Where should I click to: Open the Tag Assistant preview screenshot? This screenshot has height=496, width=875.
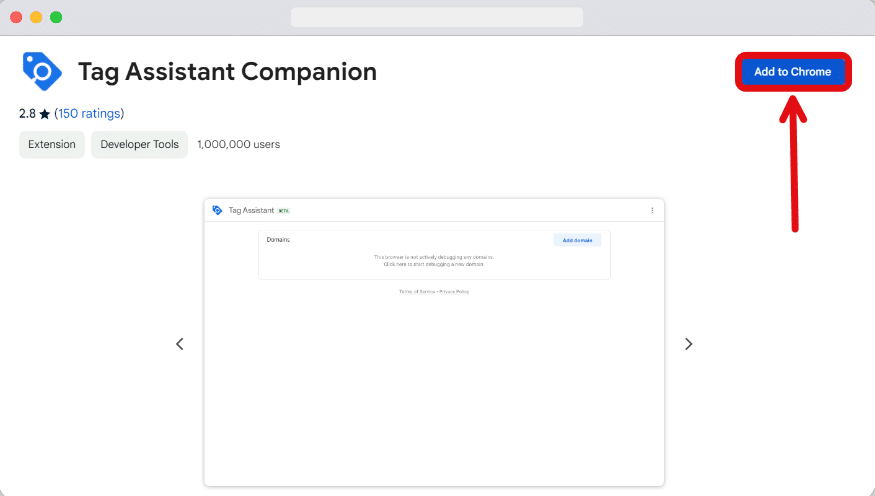point(434,342)
